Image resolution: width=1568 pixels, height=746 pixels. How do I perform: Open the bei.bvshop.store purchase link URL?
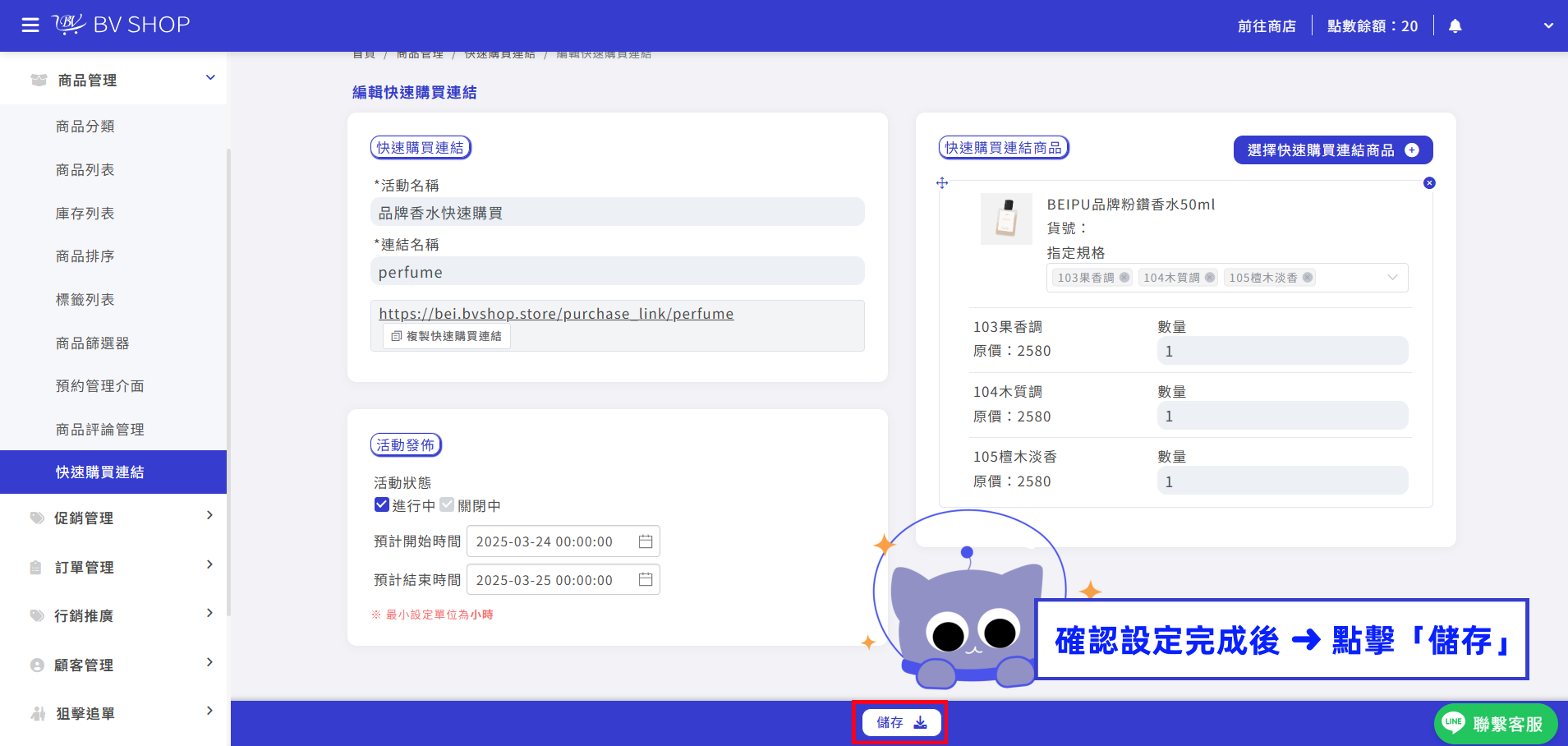[556, 314]
